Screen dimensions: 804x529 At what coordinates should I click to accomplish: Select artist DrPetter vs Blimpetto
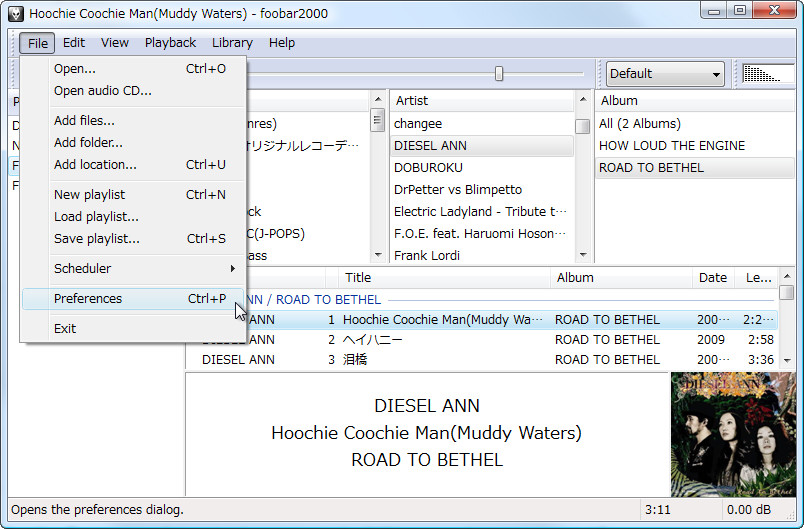pos(481,190)
